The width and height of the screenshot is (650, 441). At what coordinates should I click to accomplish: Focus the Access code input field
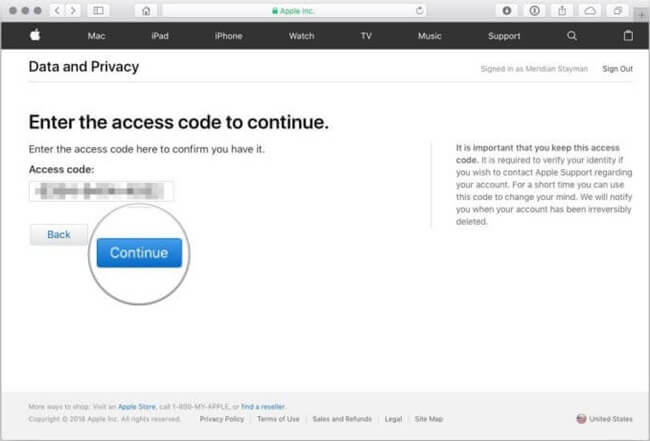(102, 191)
